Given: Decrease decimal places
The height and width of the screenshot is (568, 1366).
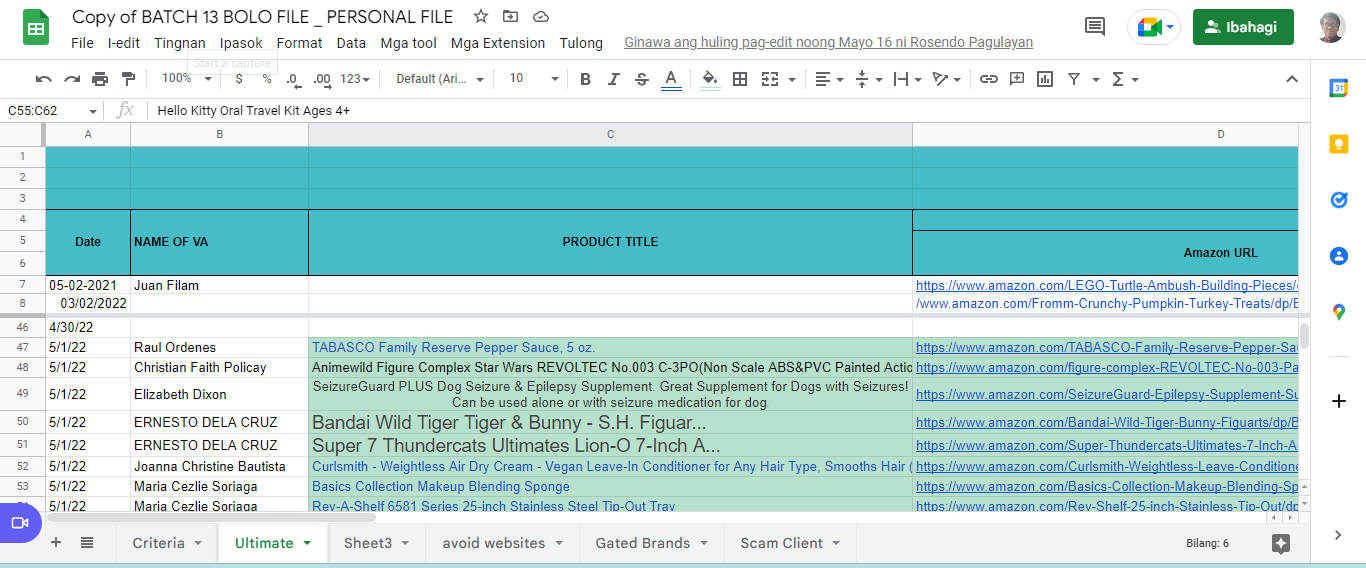Looking at the screenshot, I should tap(293, 79).
